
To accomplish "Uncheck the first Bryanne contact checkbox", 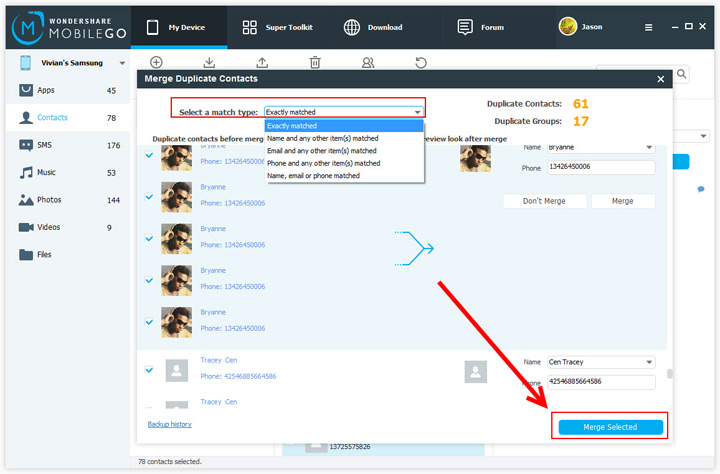I will (149, 155).
